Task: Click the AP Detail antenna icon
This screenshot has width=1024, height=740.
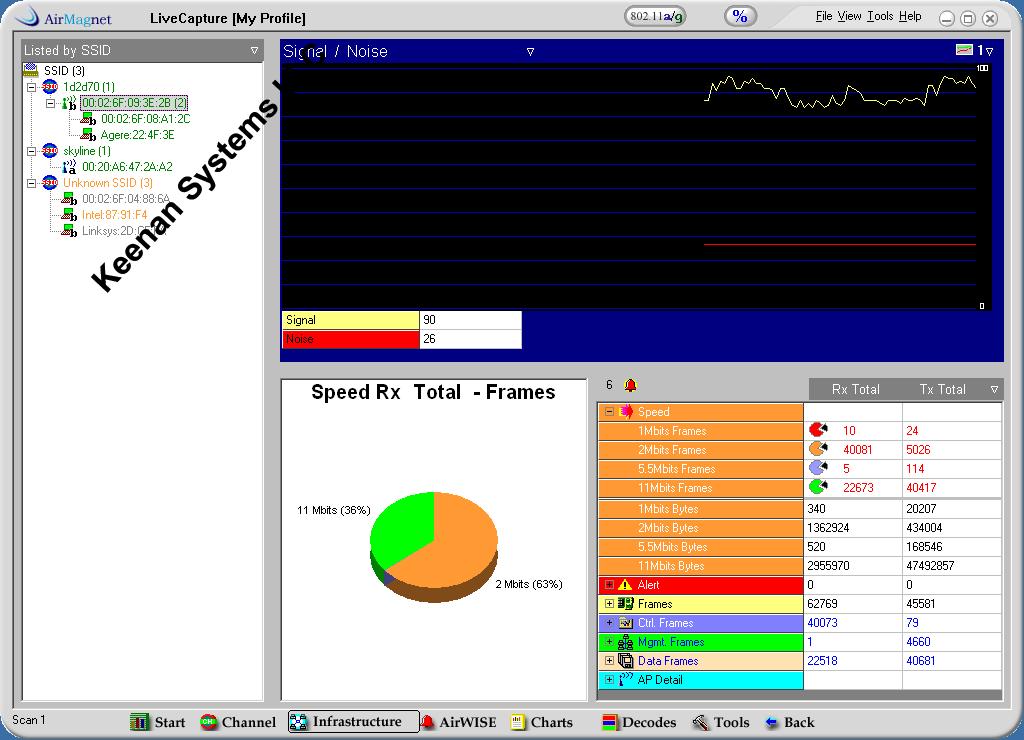Action: (x=626, y=679)
